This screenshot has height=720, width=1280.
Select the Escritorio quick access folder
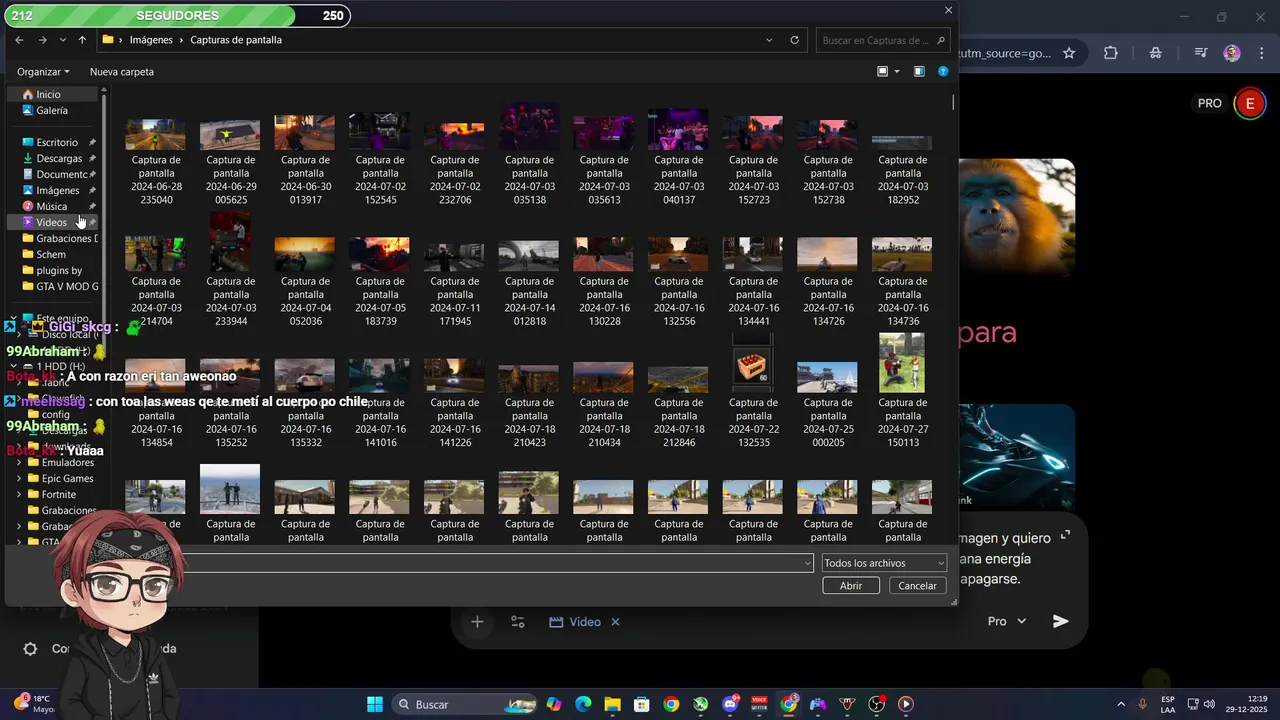tap(57, 142)
